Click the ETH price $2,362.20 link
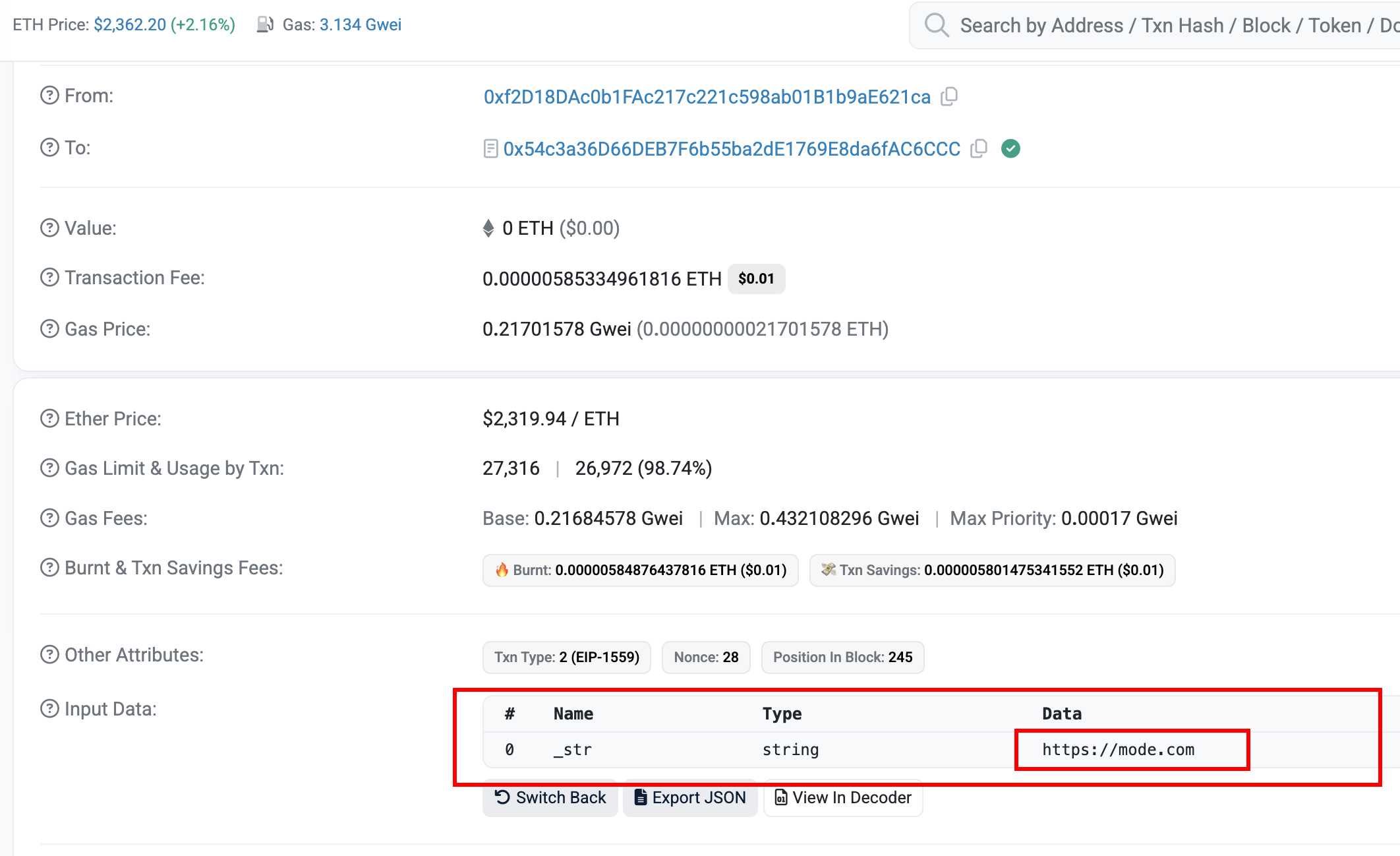This screenshot has height=856, width=1400. coord(130,24)
